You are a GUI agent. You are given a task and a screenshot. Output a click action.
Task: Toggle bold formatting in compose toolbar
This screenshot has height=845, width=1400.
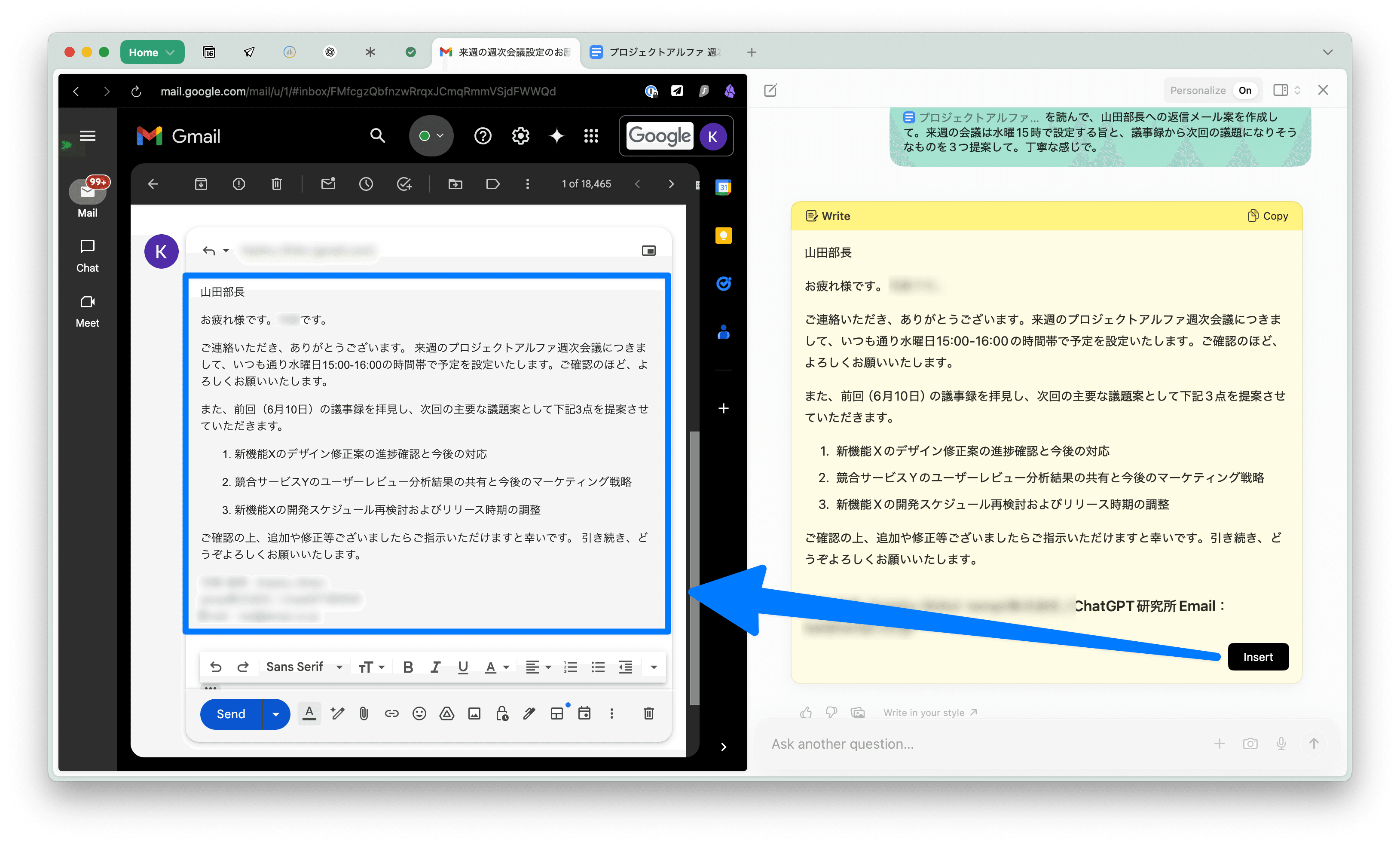407,667
